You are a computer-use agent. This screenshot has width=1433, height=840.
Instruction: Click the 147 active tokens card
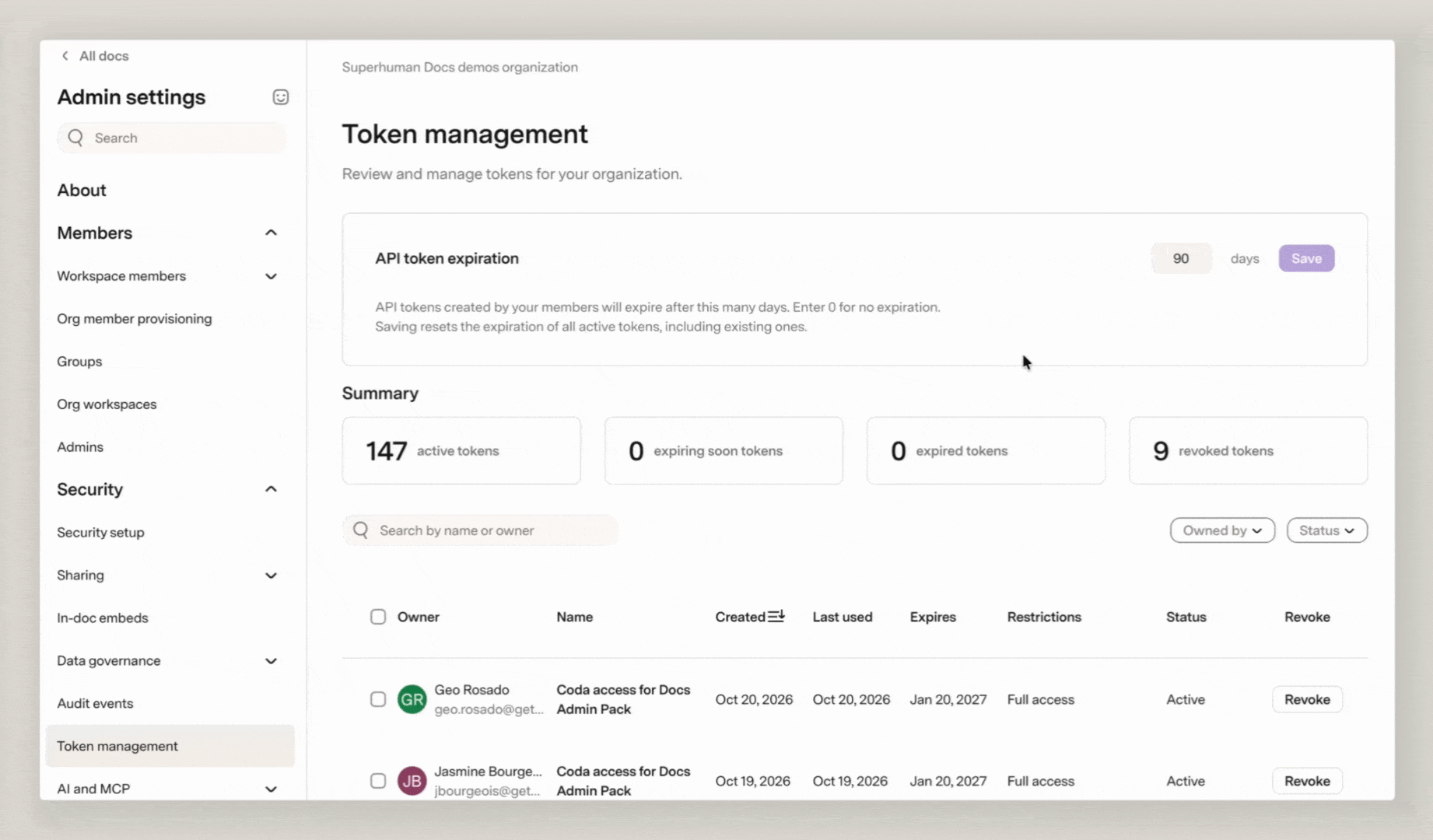[x=461, y=451]
